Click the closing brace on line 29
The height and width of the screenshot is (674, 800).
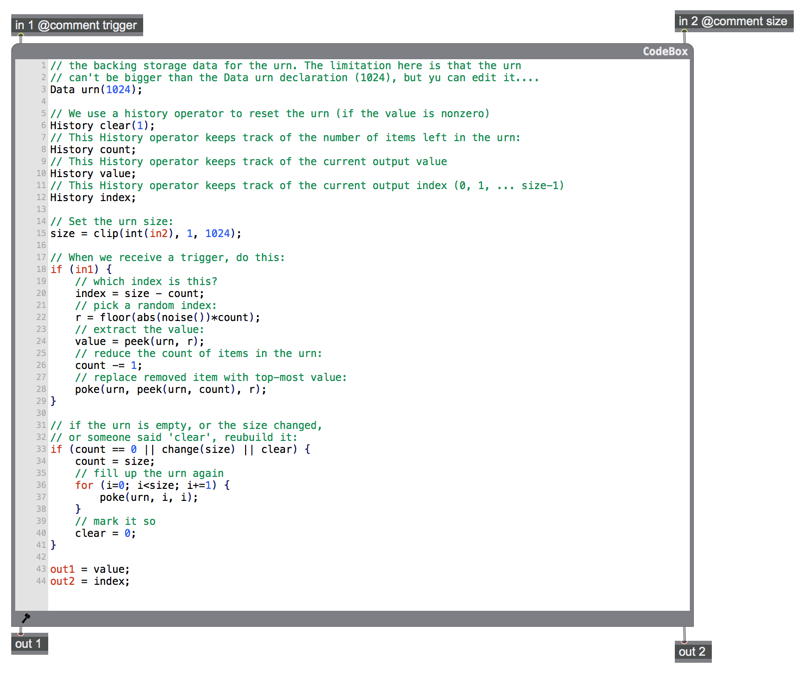pyautogui.click(x=53, y=402)
